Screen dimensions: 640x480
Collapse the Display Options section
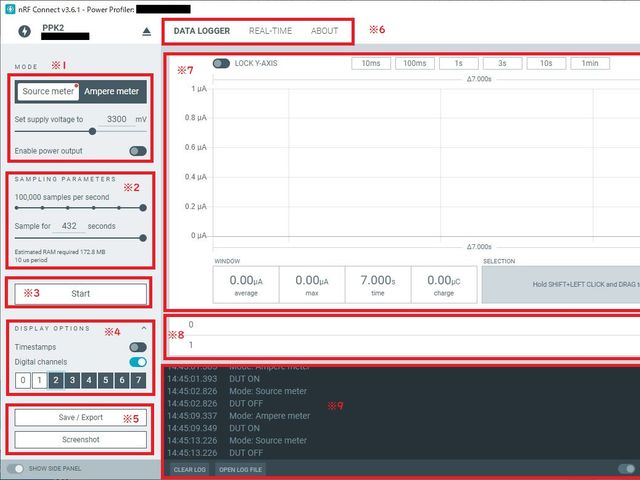click(x=144, y=328)
